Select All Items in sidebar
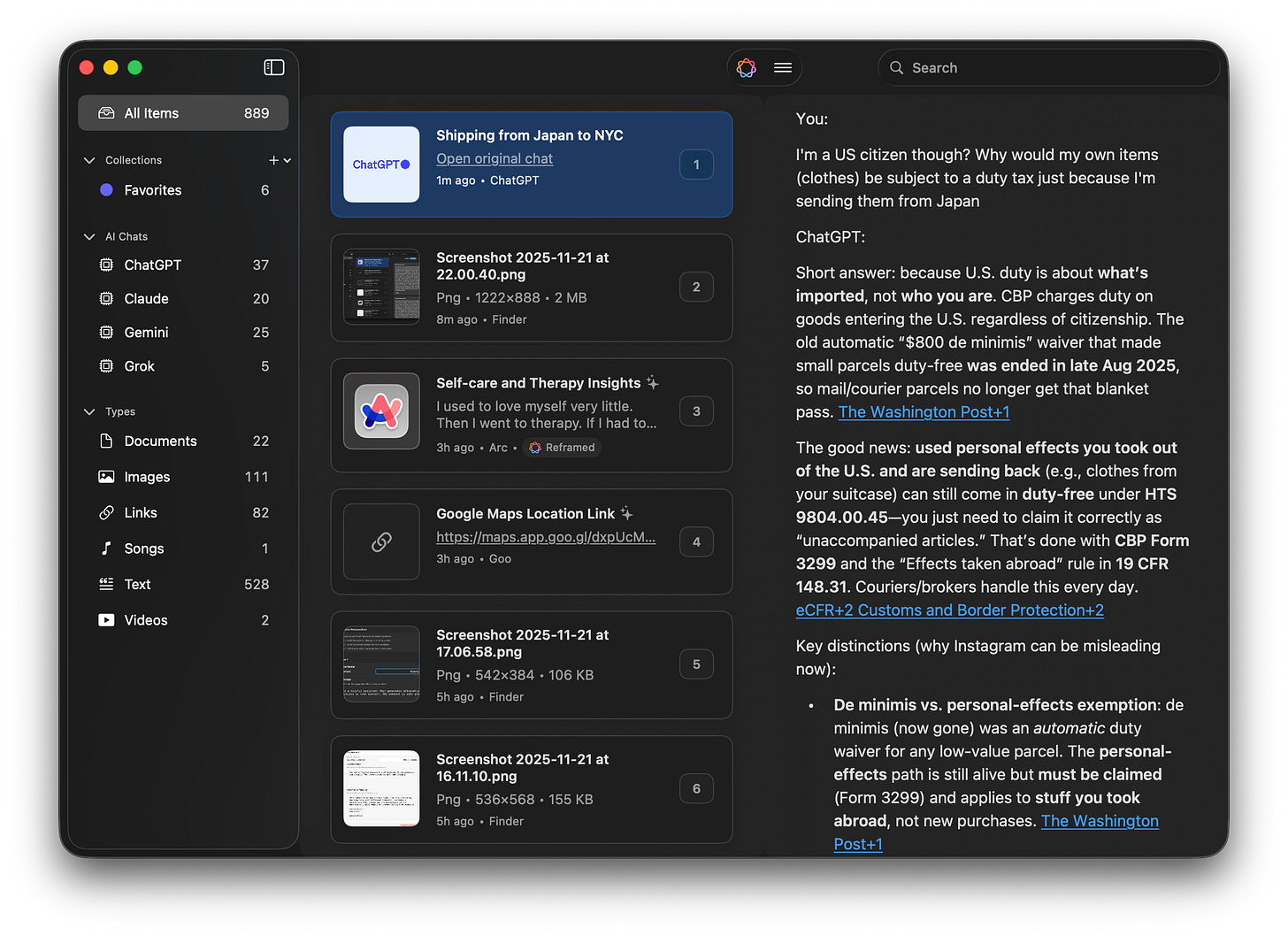The image size is (1288, 936). (x=183, y=113)
